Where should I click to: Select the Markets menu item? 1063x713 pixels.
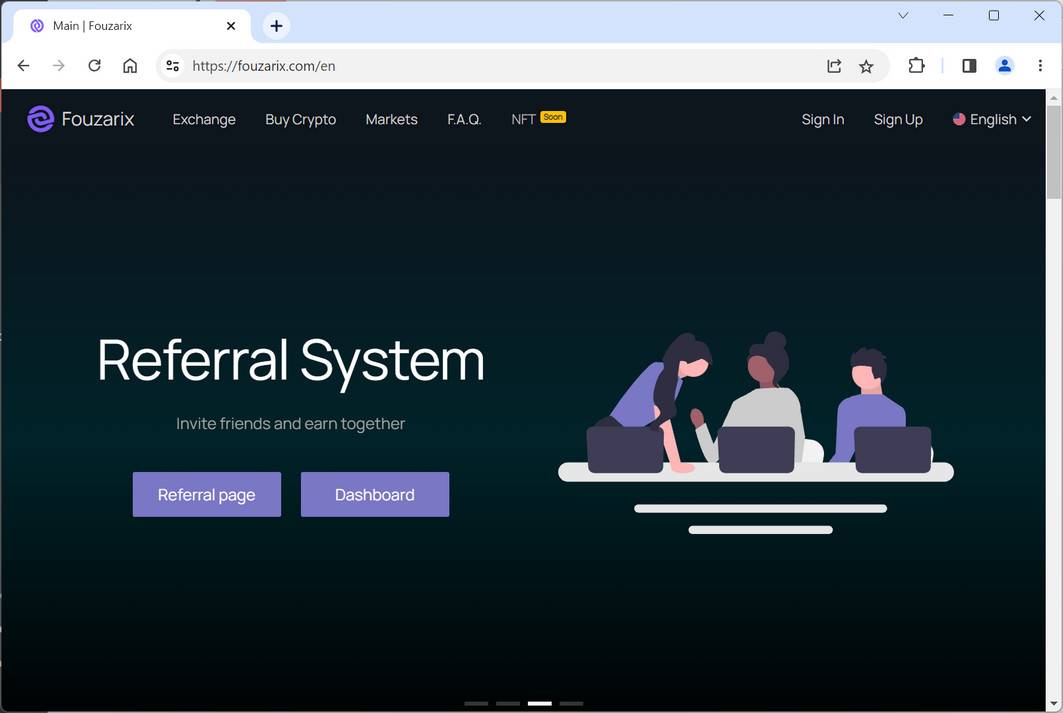click(x=391, y=119)
